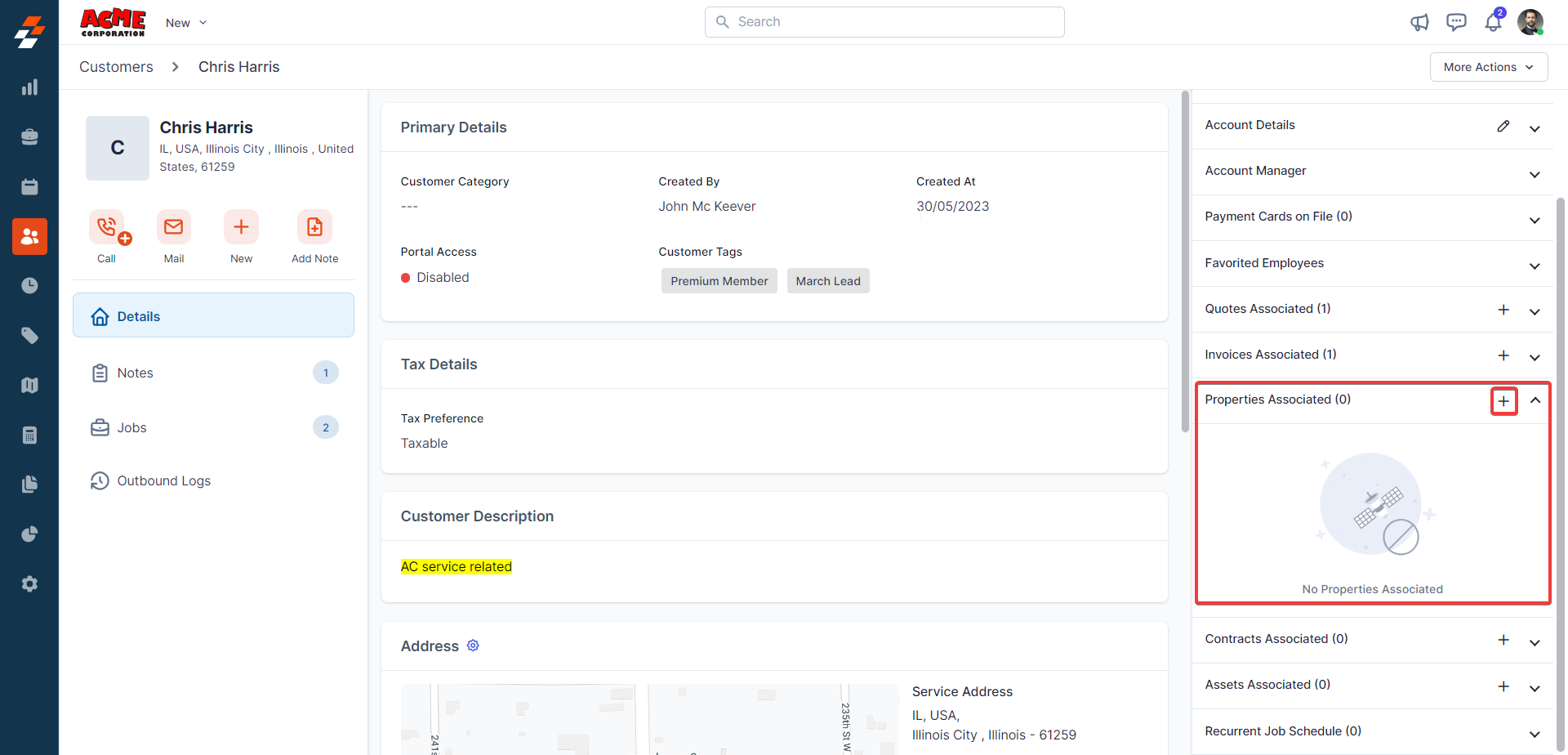Collapse the Properties Associated section

tap(1535, 400)
